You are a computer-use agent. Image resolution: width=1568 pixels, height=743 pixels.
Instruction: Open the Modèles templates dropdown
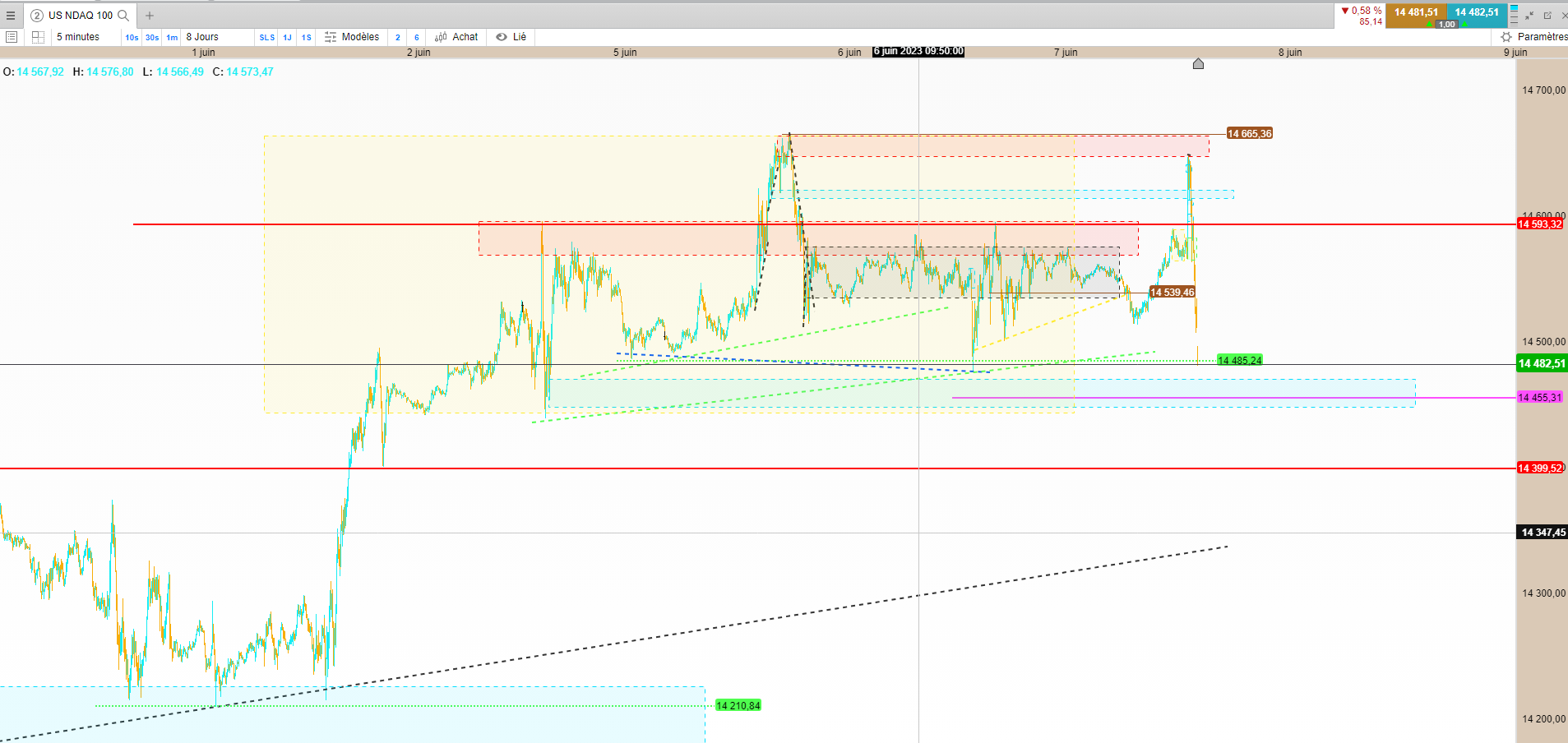point(360,37)
